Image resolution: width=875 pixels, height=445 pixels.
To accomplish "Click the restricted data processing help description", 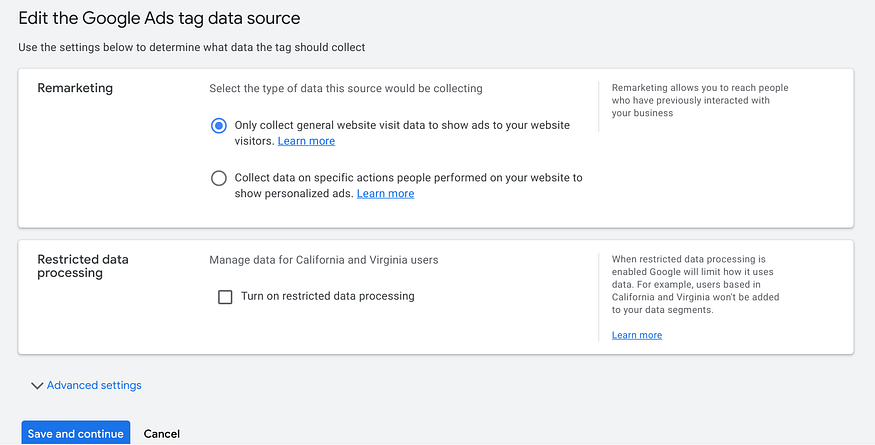I will 694,285.
